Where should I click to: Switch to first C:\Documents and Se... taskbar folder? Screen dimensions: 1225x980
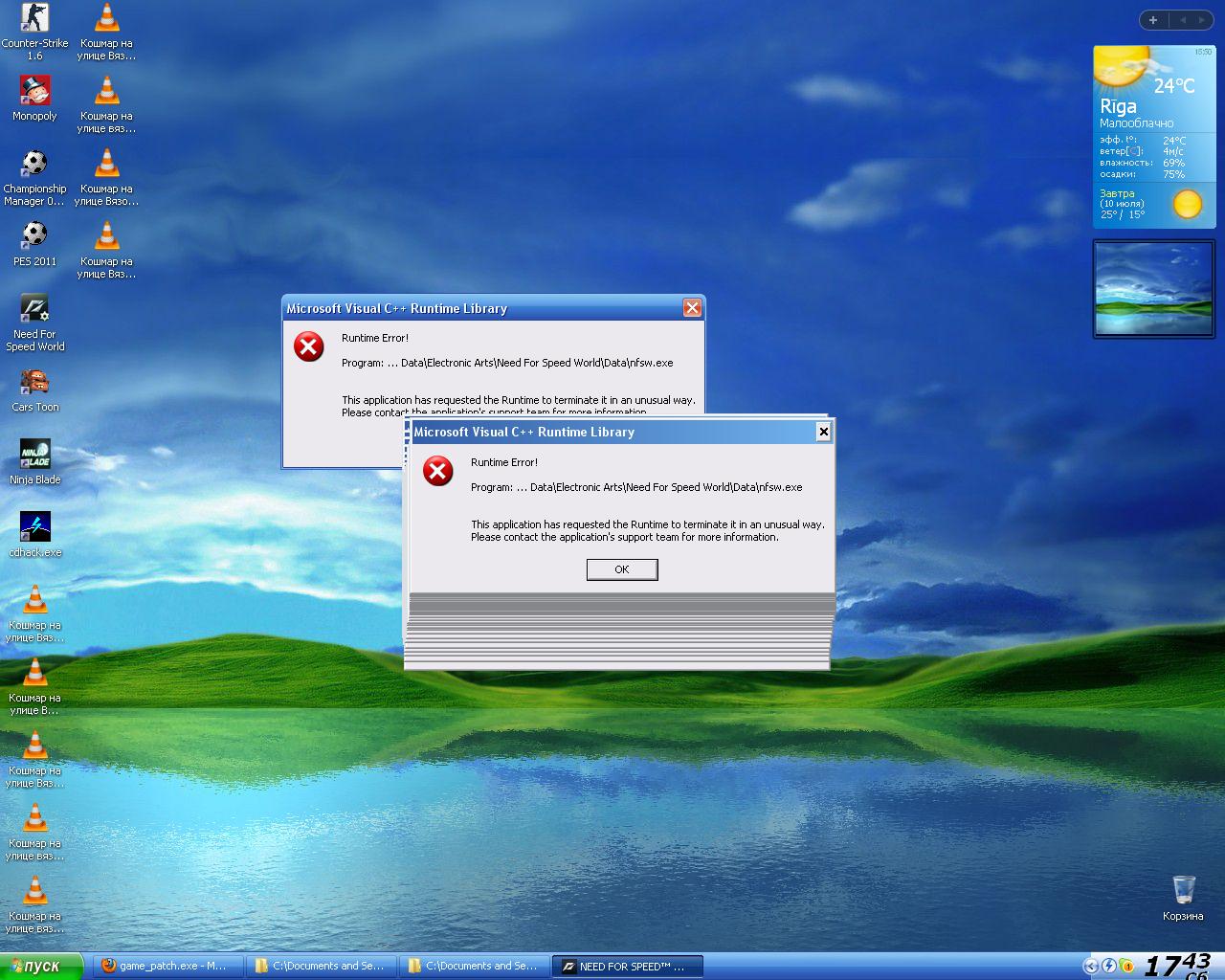point(321,967)
